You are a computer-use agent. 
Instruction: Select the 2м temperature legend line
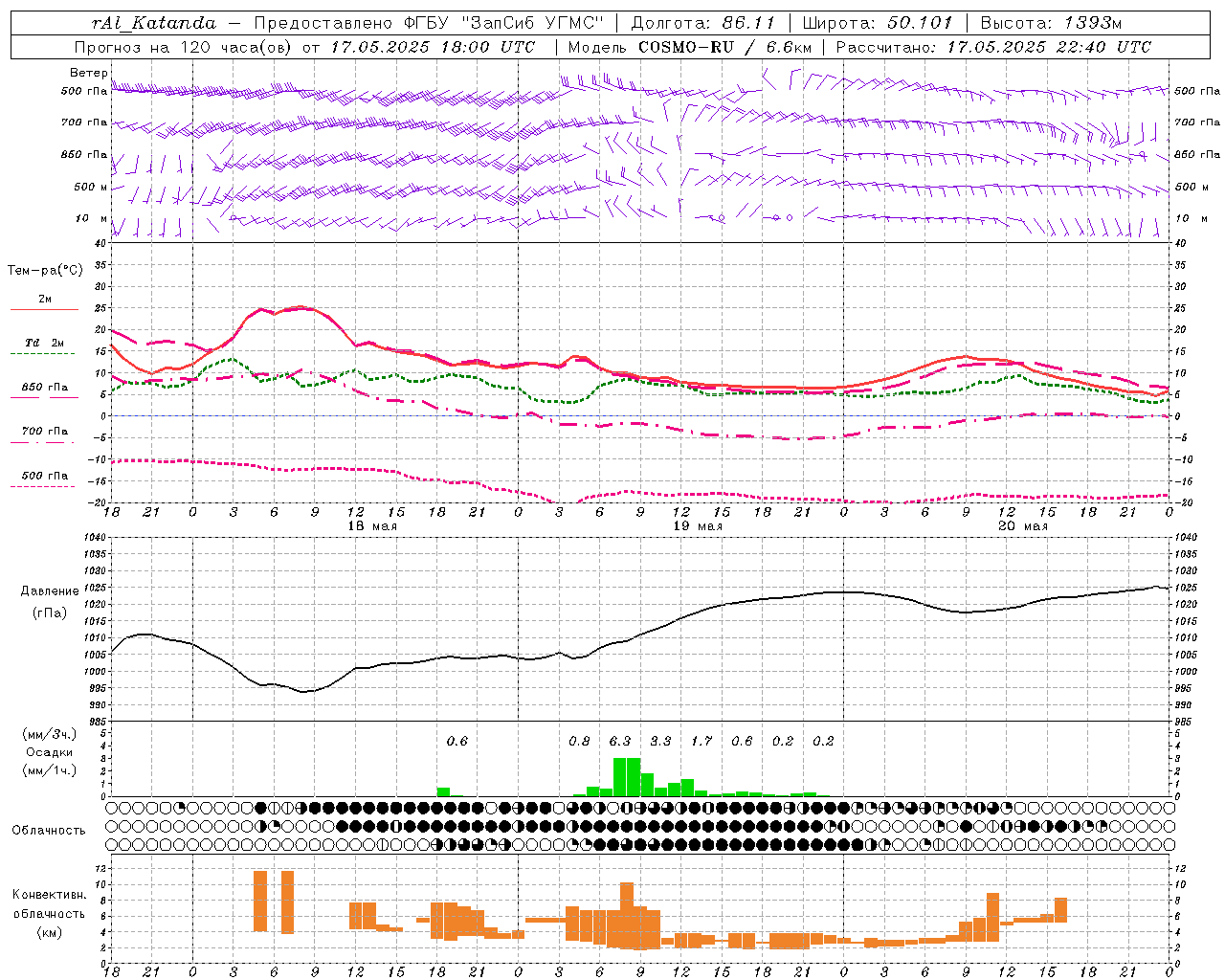point(45,300)
